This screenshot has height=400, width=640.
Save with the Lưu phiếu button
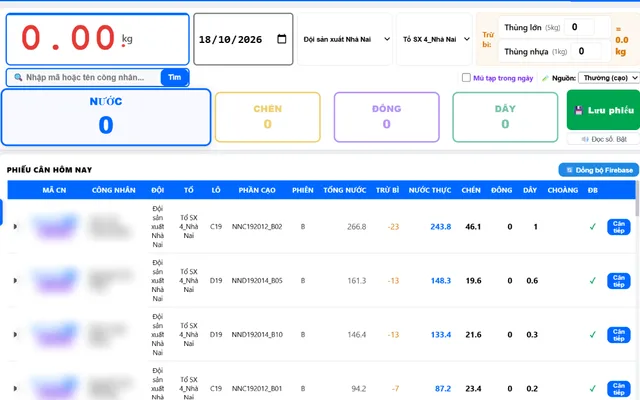click(x=604, y=110)
